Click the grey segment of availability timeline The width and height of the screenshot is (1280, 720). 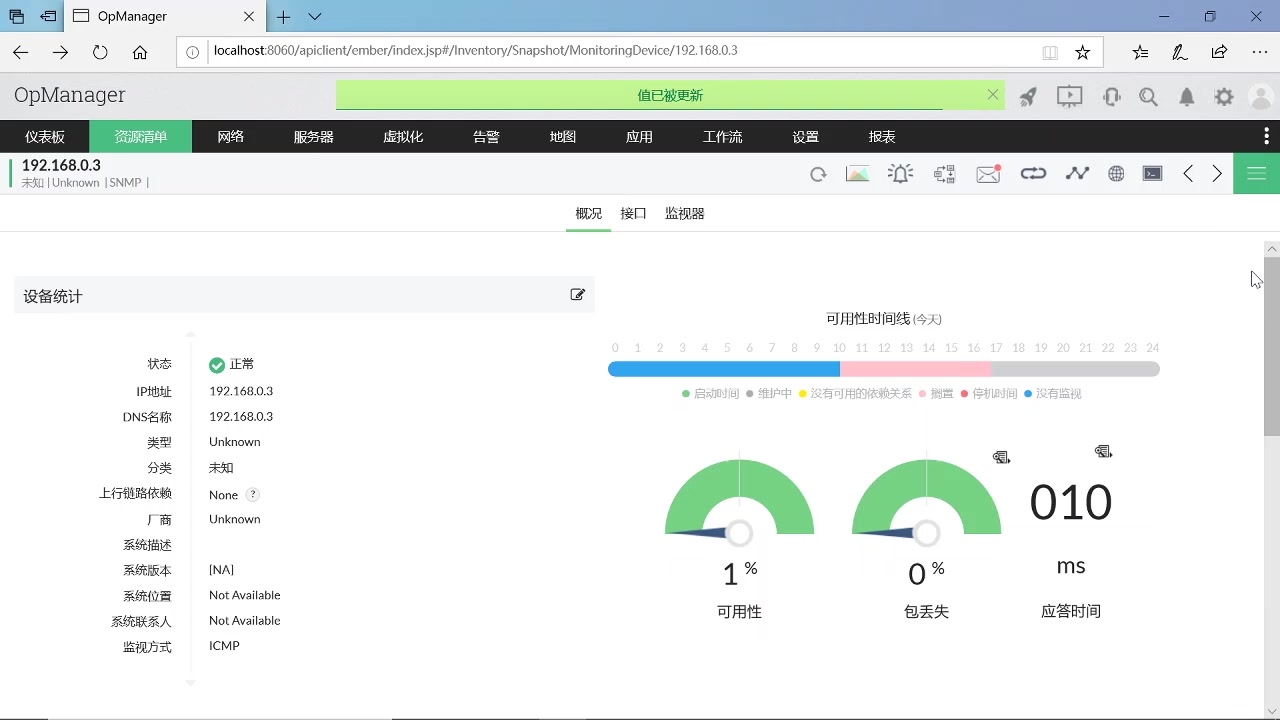click(1076, 369)
